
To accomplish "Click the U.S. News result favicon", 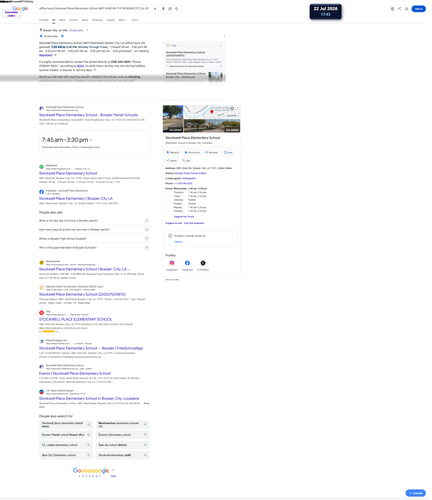I will tap(41, 392).
